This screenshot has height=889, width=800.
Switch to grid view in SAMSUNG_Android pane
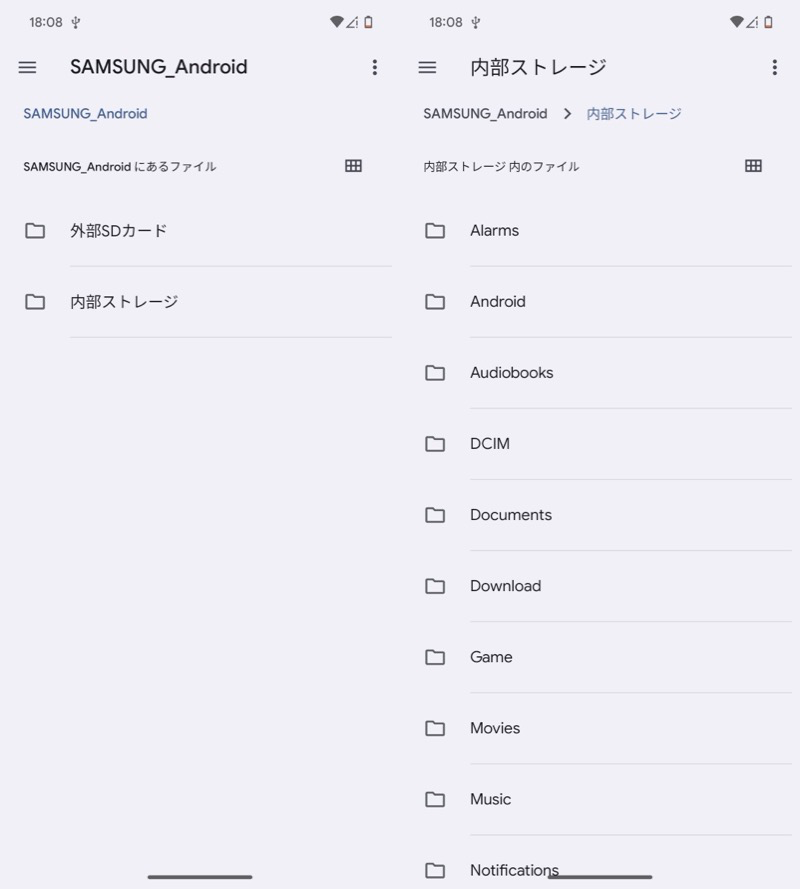353,166
